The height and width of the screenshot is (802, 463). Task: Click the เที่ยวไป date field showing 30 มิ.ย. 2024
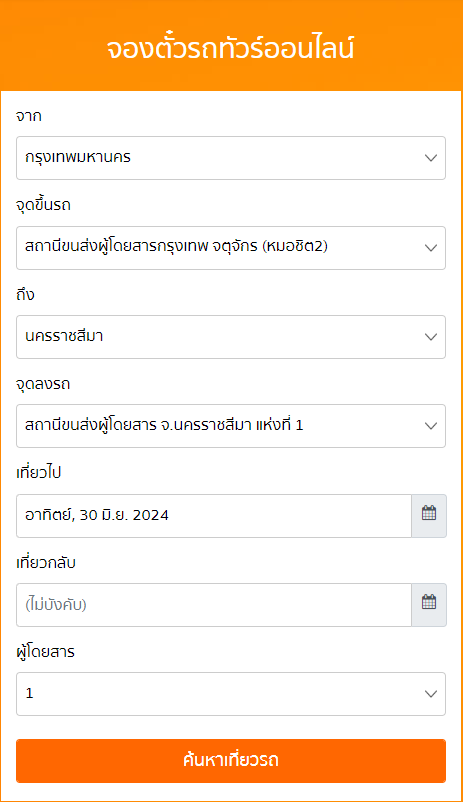pos(214,516)
